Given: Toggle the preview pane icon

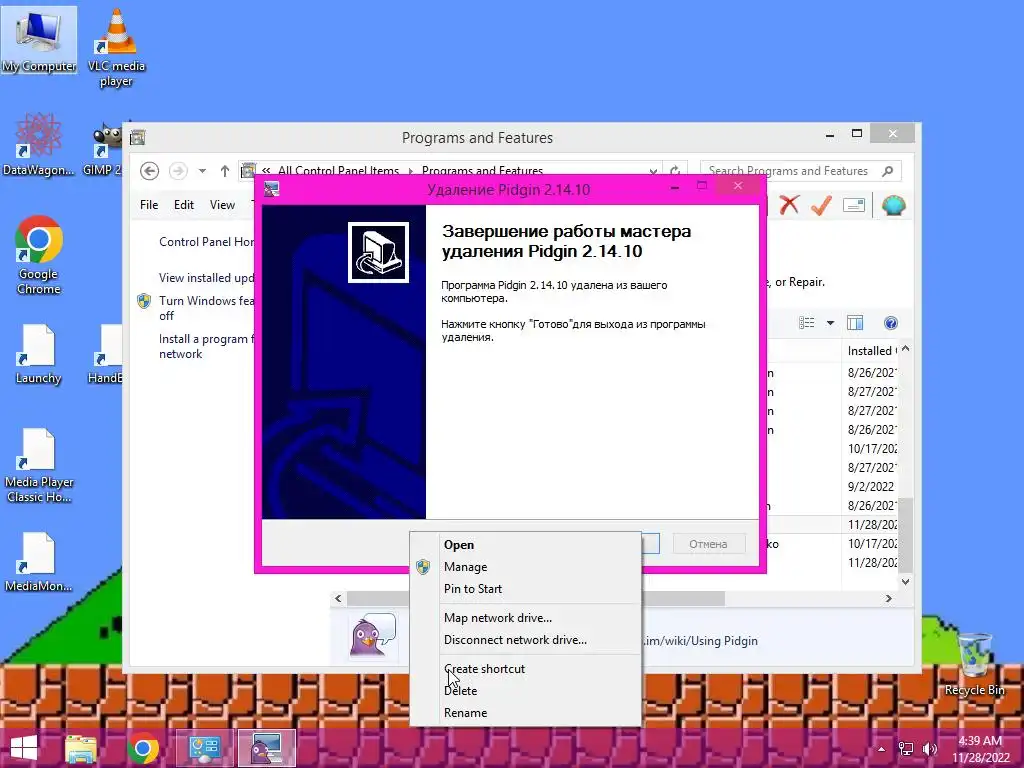Looking at the screenshot, I should tap(855, 323).
